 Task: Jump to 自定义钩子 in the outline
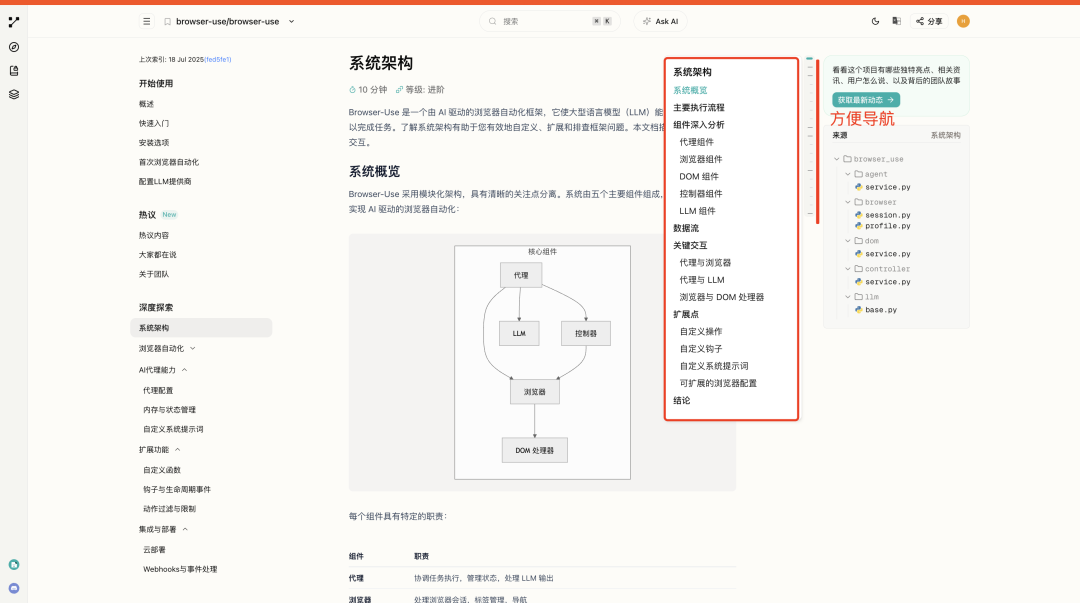pos(700,349)
